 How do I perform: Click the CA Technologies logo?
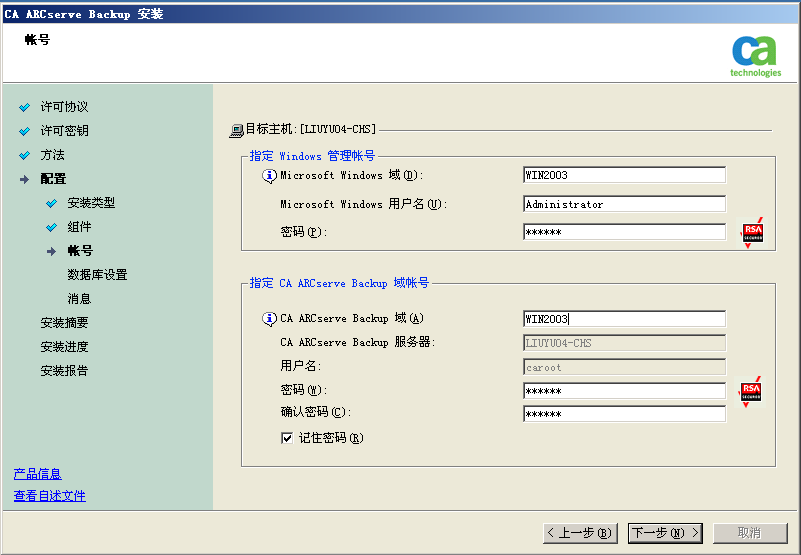755,55
